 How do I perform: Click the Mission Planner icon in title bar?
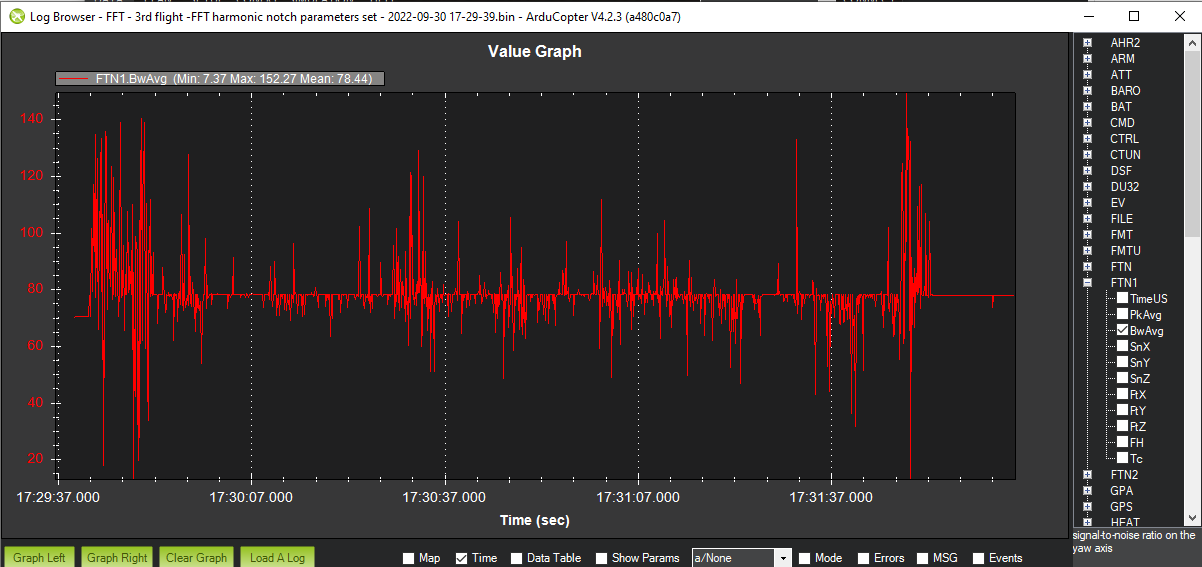pos(15,16)
